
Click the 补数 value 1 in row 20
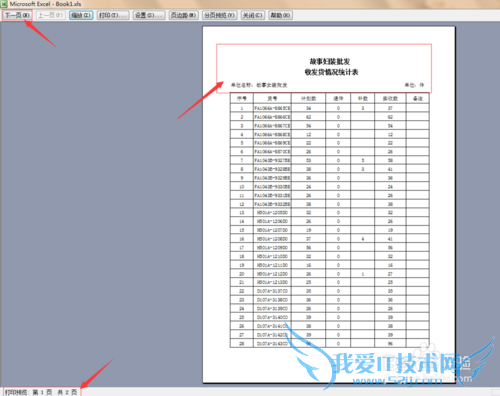pyautogui.click(x=363, y=274)
